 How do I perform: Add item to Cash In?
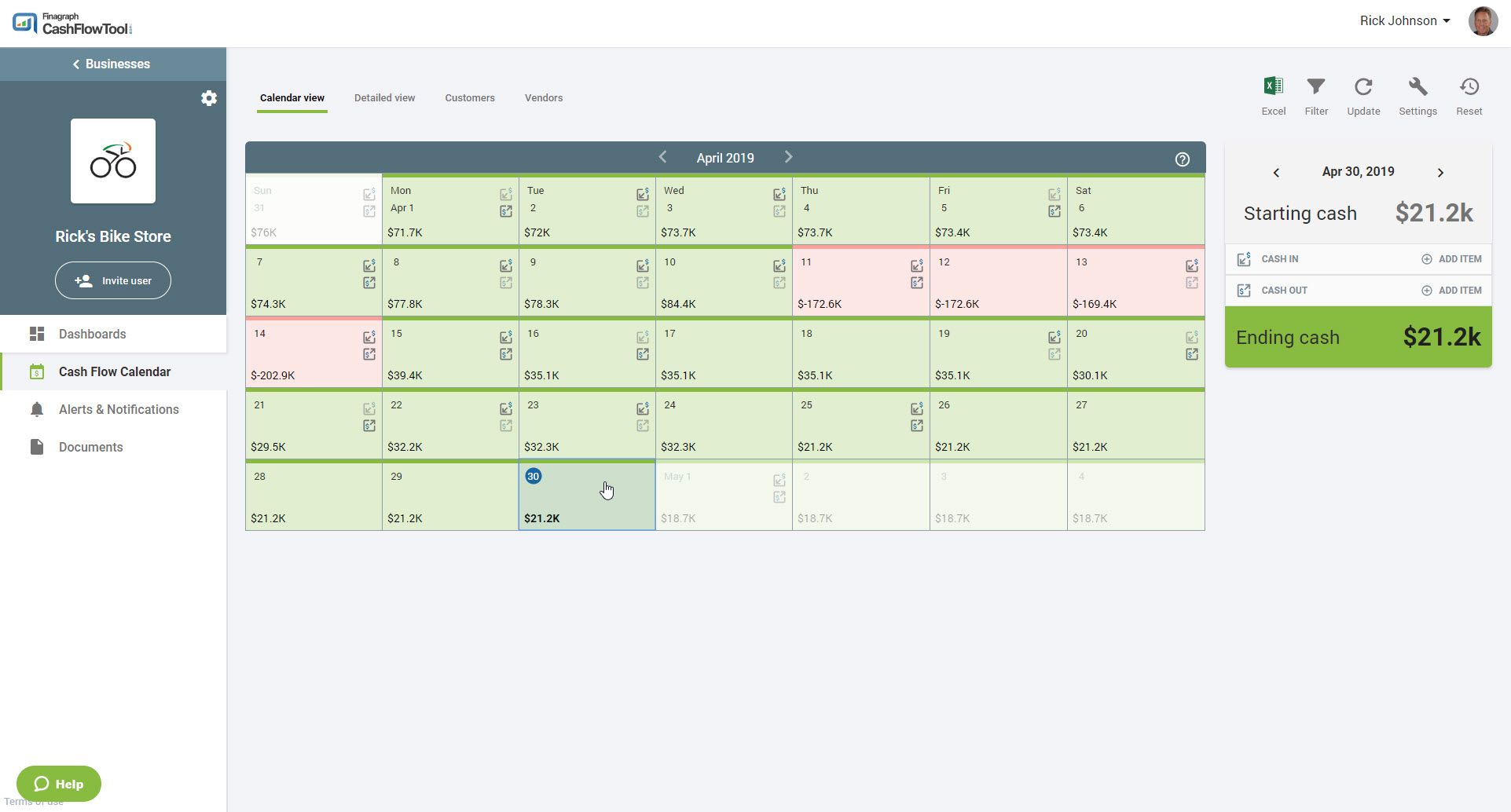point(1451,259)
